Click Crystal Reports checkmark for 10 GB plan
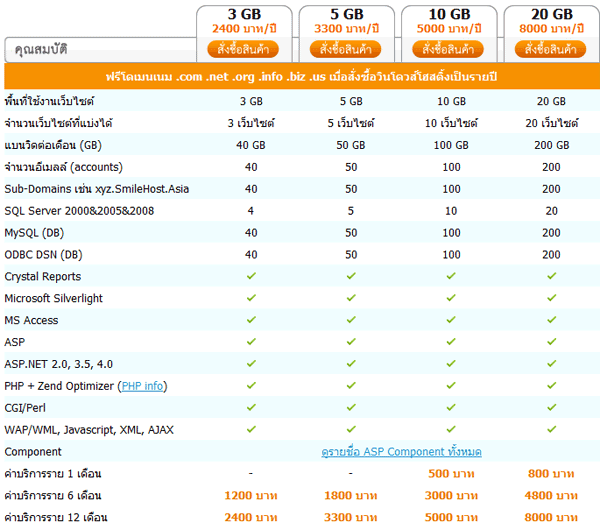This screenshot has height=530, width=600. pyautogui.click(x=451, y=276)
